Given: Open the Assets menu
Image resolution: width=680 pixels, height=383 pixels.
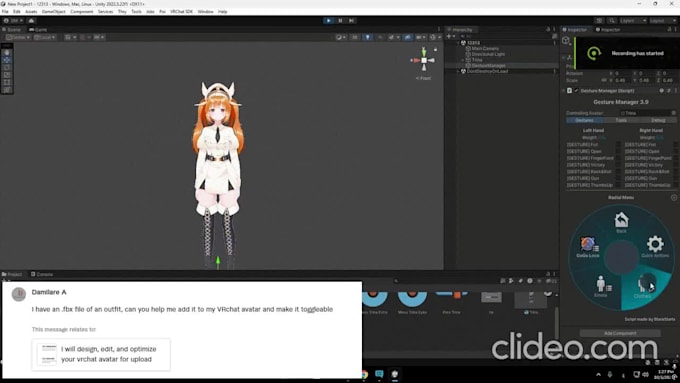Looking at the screenshot, I should coord(31,12).
